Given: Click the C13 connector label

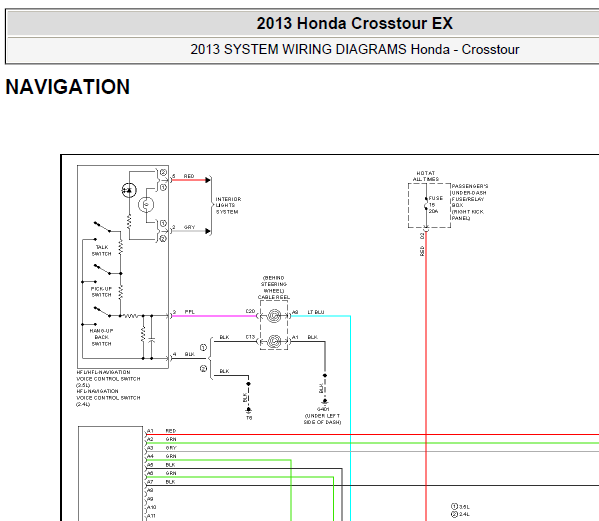Looking at the screenshot, I should point(250,337).
